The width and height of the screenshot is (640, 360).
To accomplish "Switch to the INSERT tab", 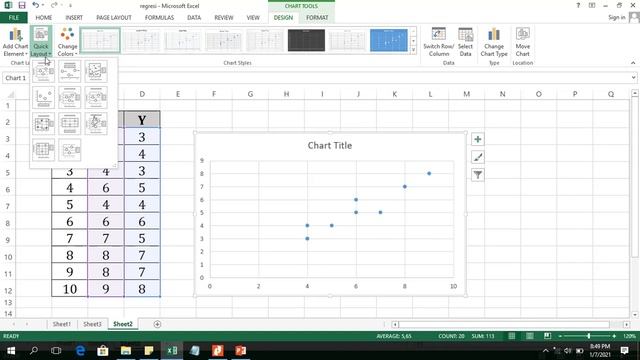I will pyautogui.click(x=74, y=18).
